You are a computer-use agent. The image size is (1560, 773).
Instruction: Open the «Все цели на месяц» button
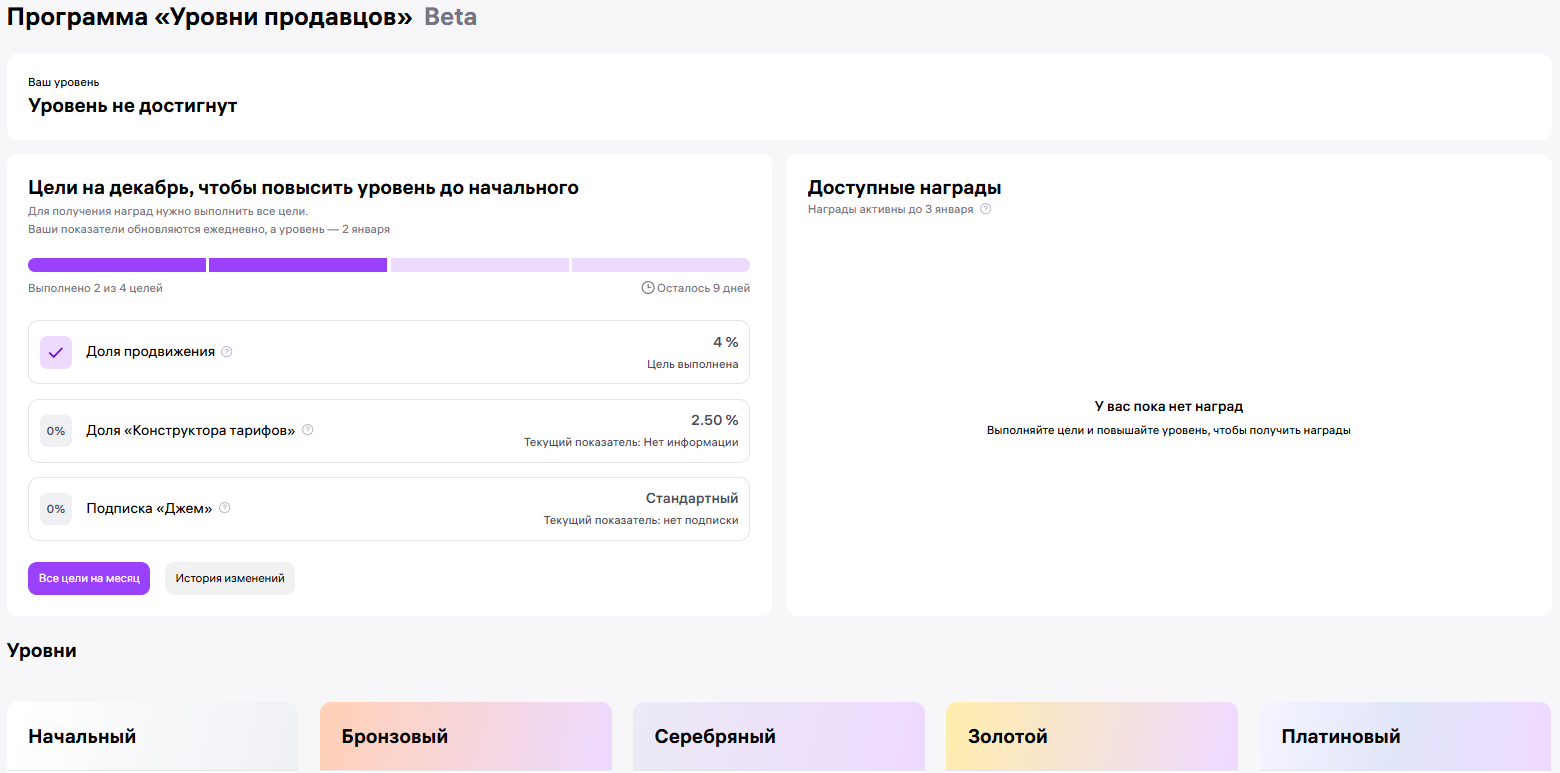[x=89, y=578]
